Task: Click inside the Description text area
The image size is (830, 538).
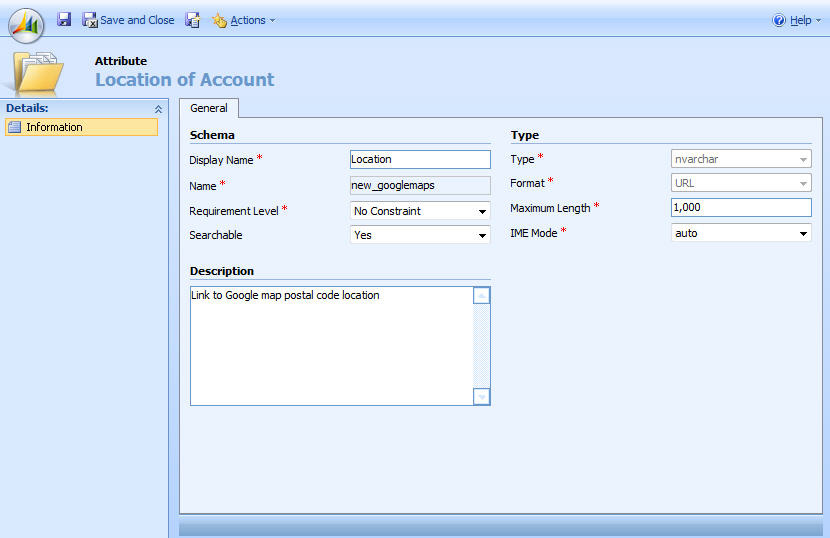Action: [x=330, y=345]
